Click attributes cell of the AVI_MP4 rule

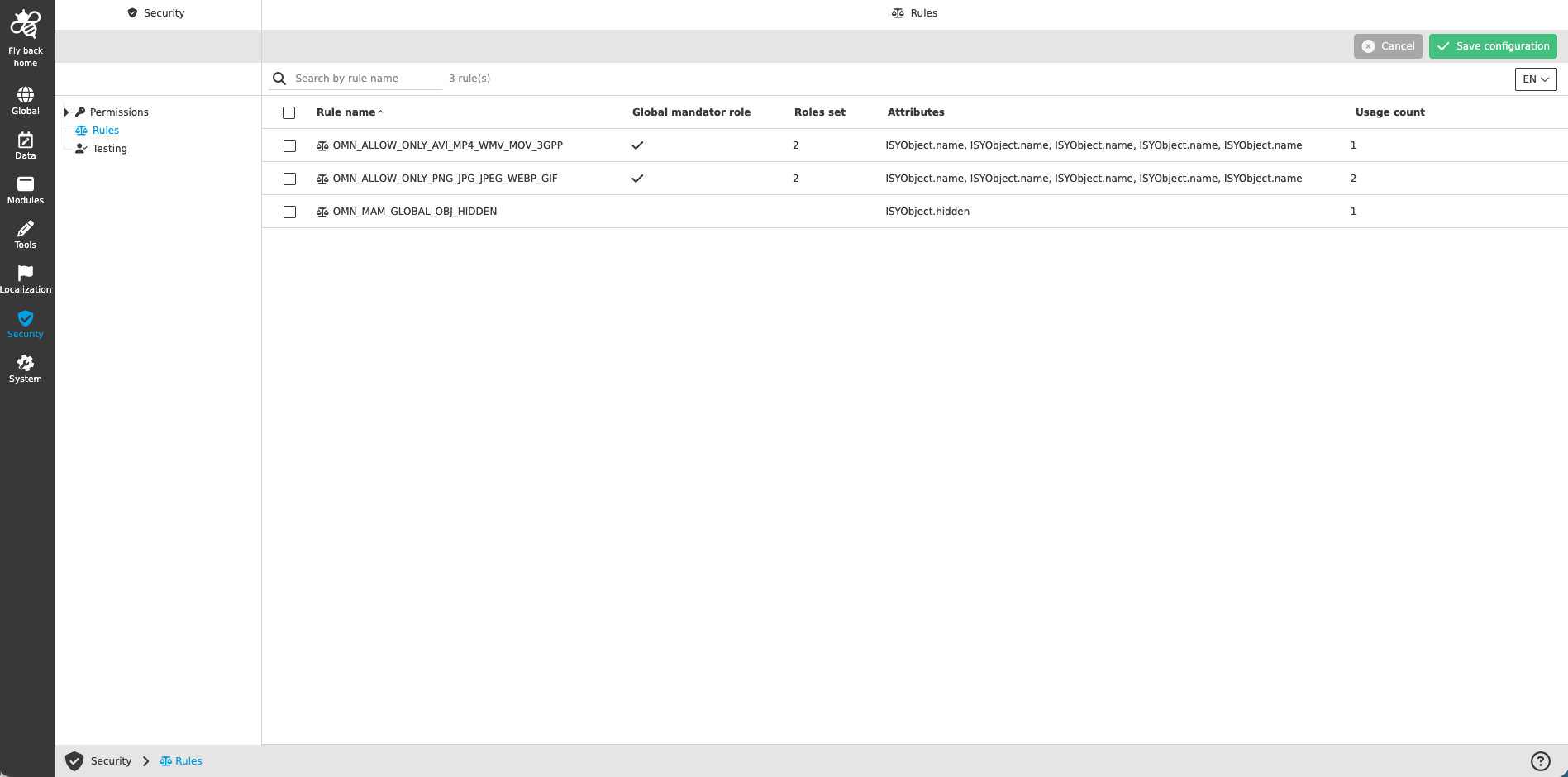[x=1094, y=145]
